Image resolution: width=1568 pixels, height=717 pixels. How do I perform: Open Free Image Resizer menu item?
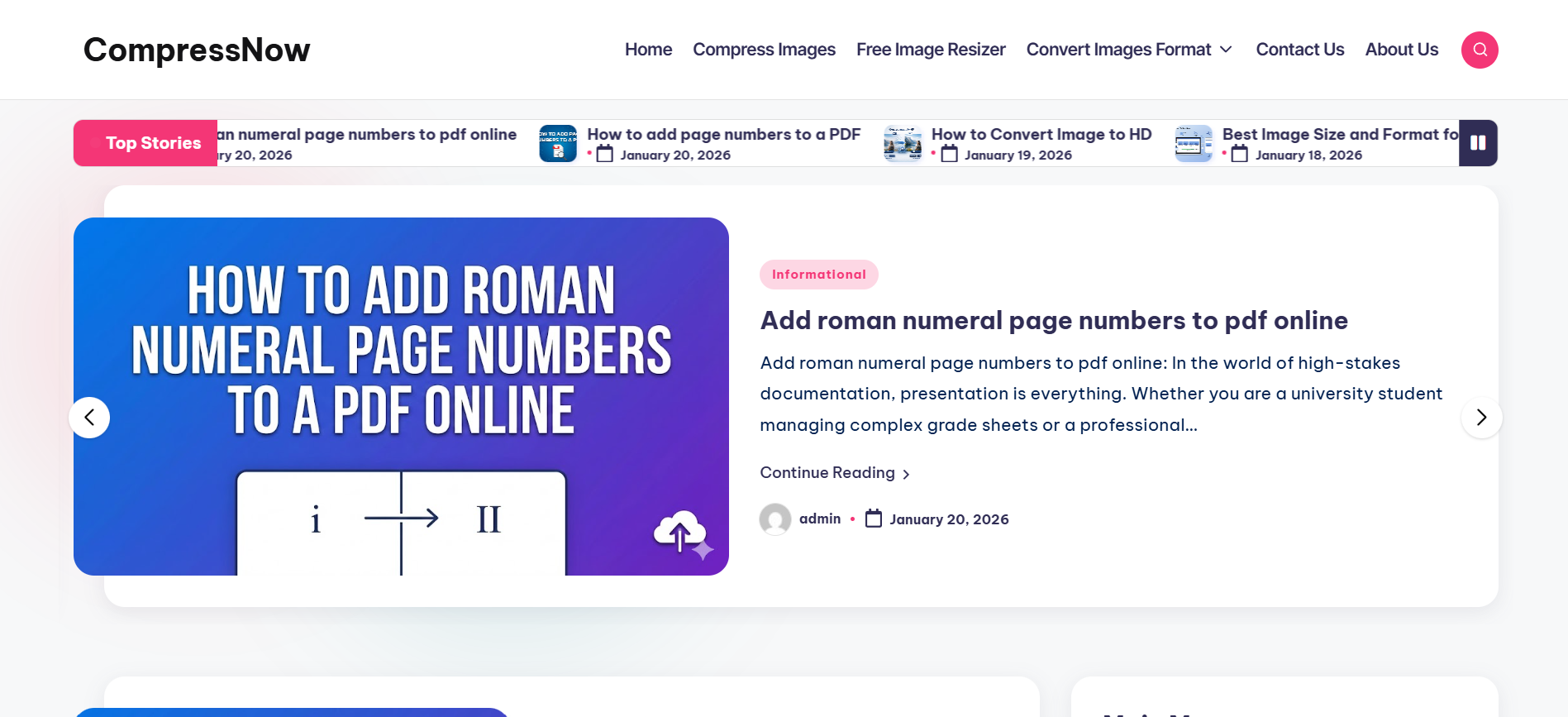pos(931,50)
